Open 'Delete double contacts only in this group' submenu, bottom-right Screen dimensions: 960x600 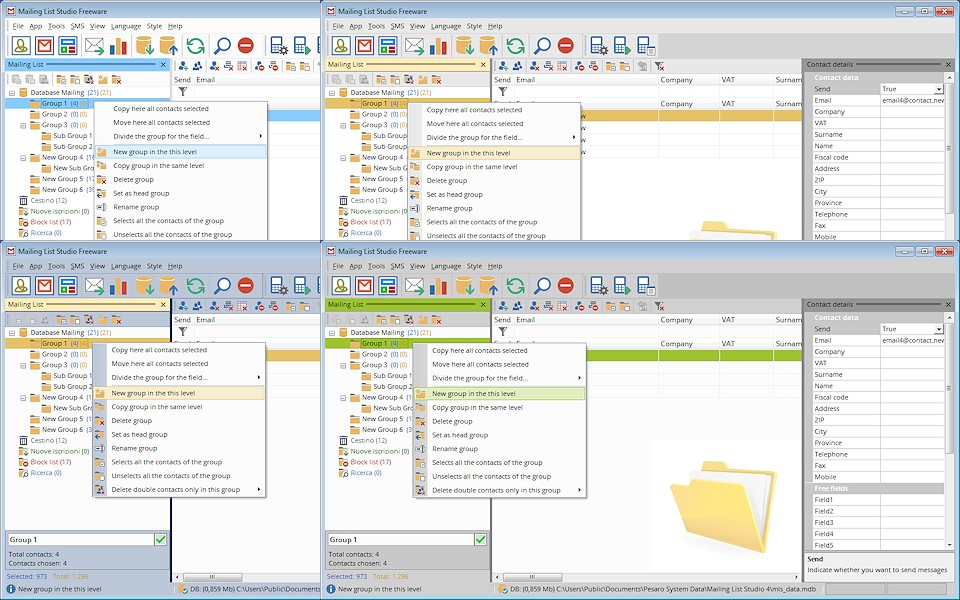pos(499,490)
